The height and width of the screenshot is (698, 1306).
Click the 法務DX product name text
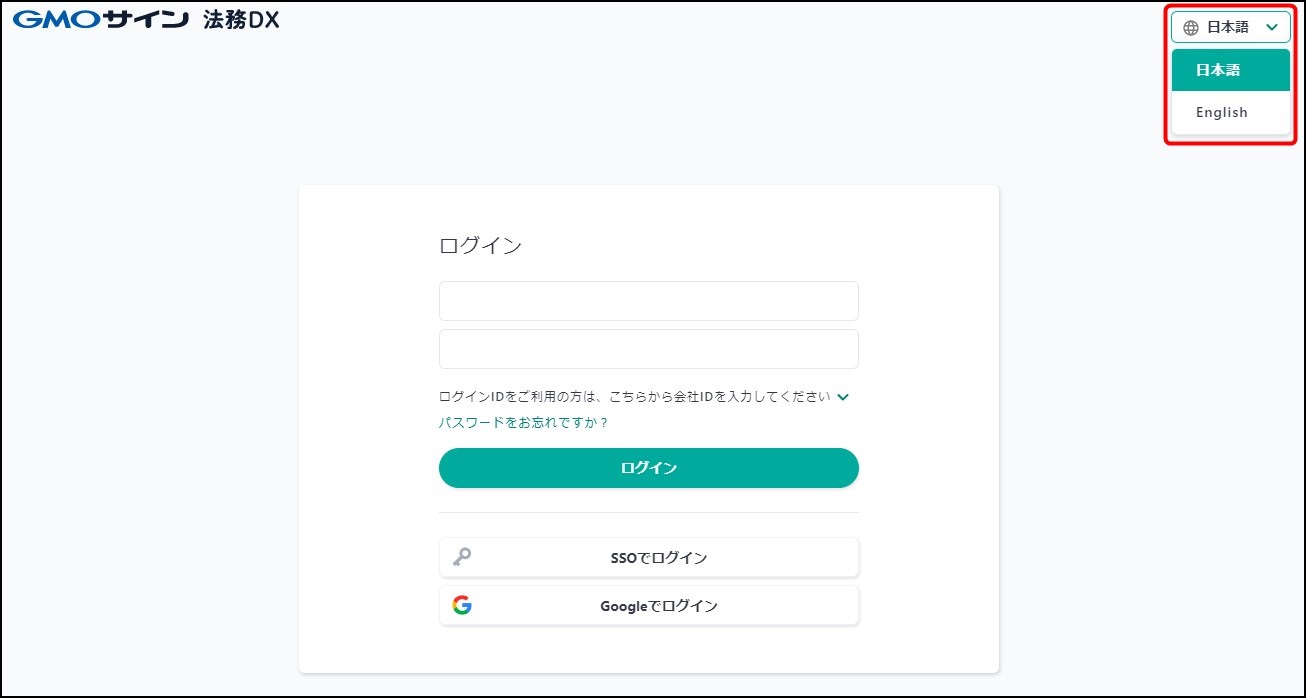pos(242,20)
